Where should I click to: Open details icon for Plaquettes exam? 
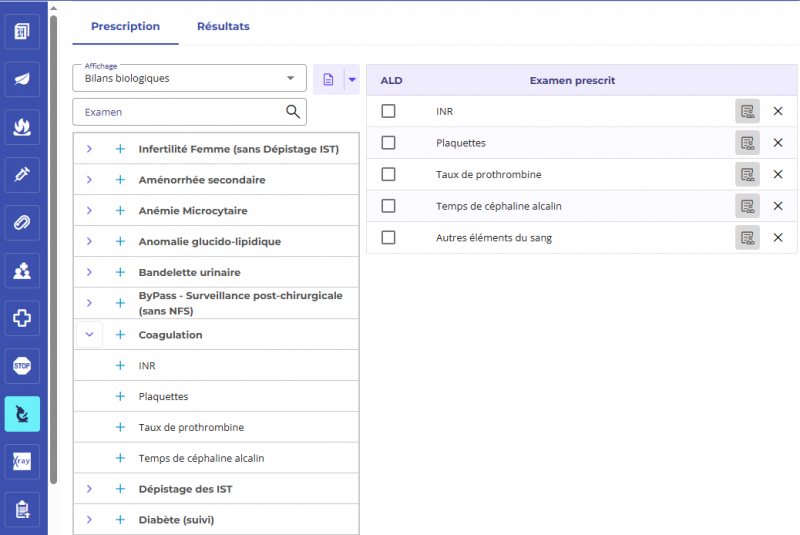(747, 143)
